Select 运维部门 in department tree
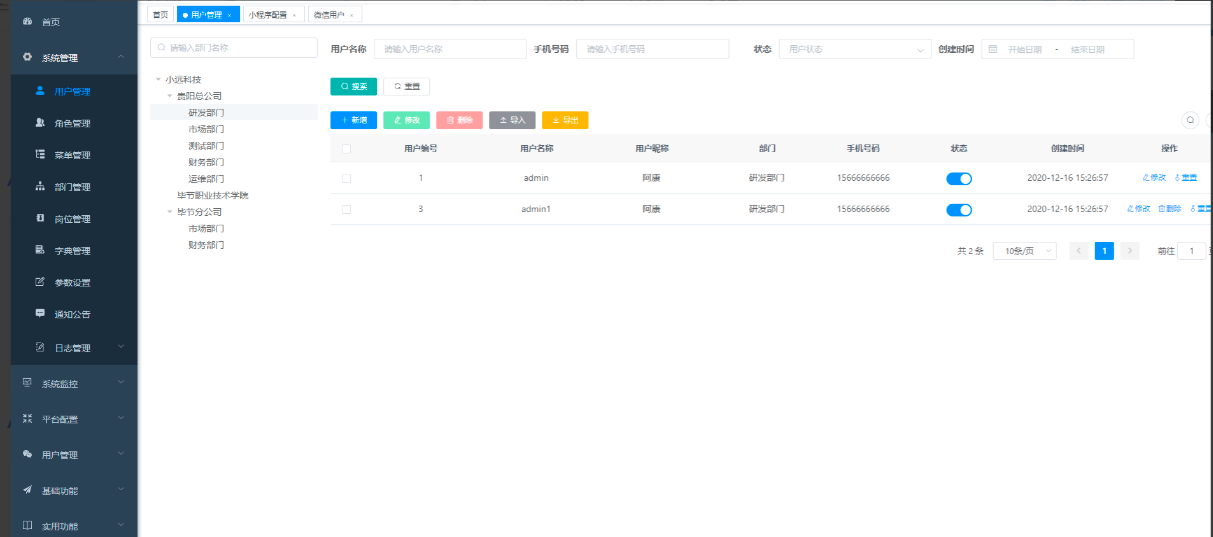 [206, 179]
